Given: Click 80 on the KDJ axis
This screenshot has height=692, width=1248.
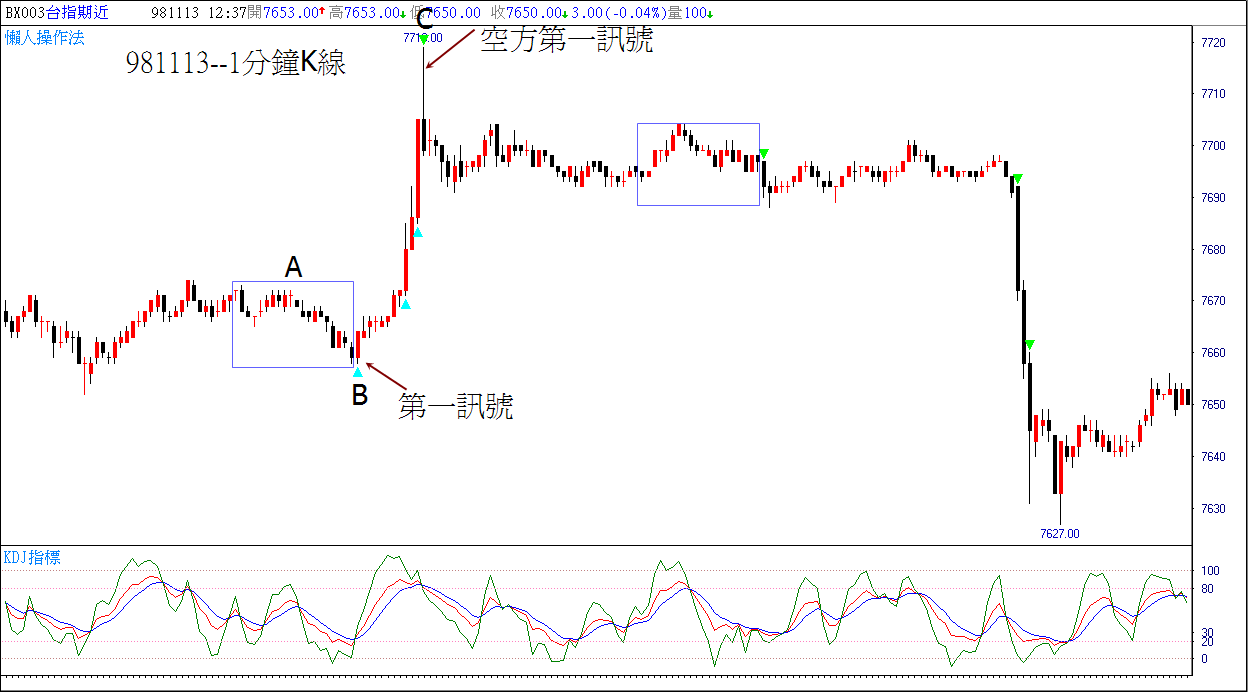Looking at the screenshot, I should [1207, 589].
